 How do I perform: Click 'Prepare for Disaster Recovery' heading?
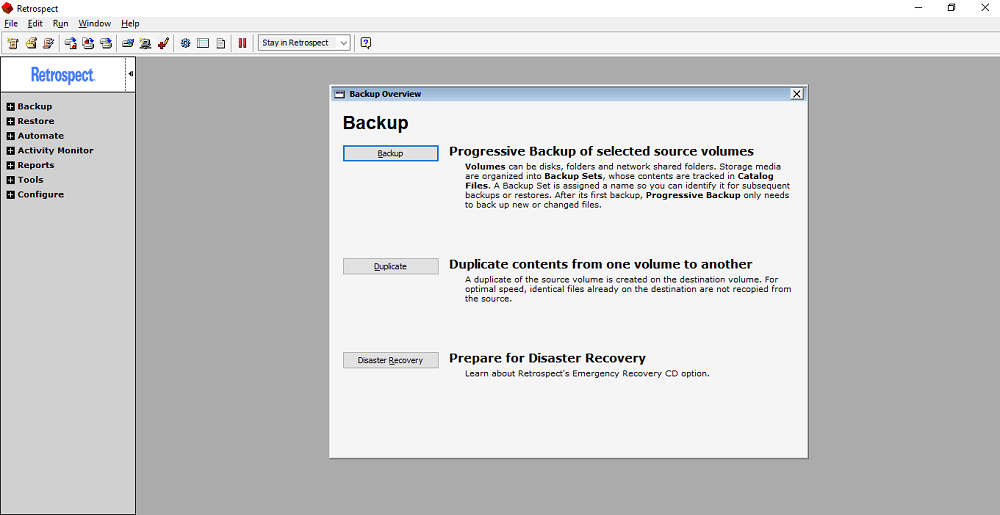click(547, 358)
